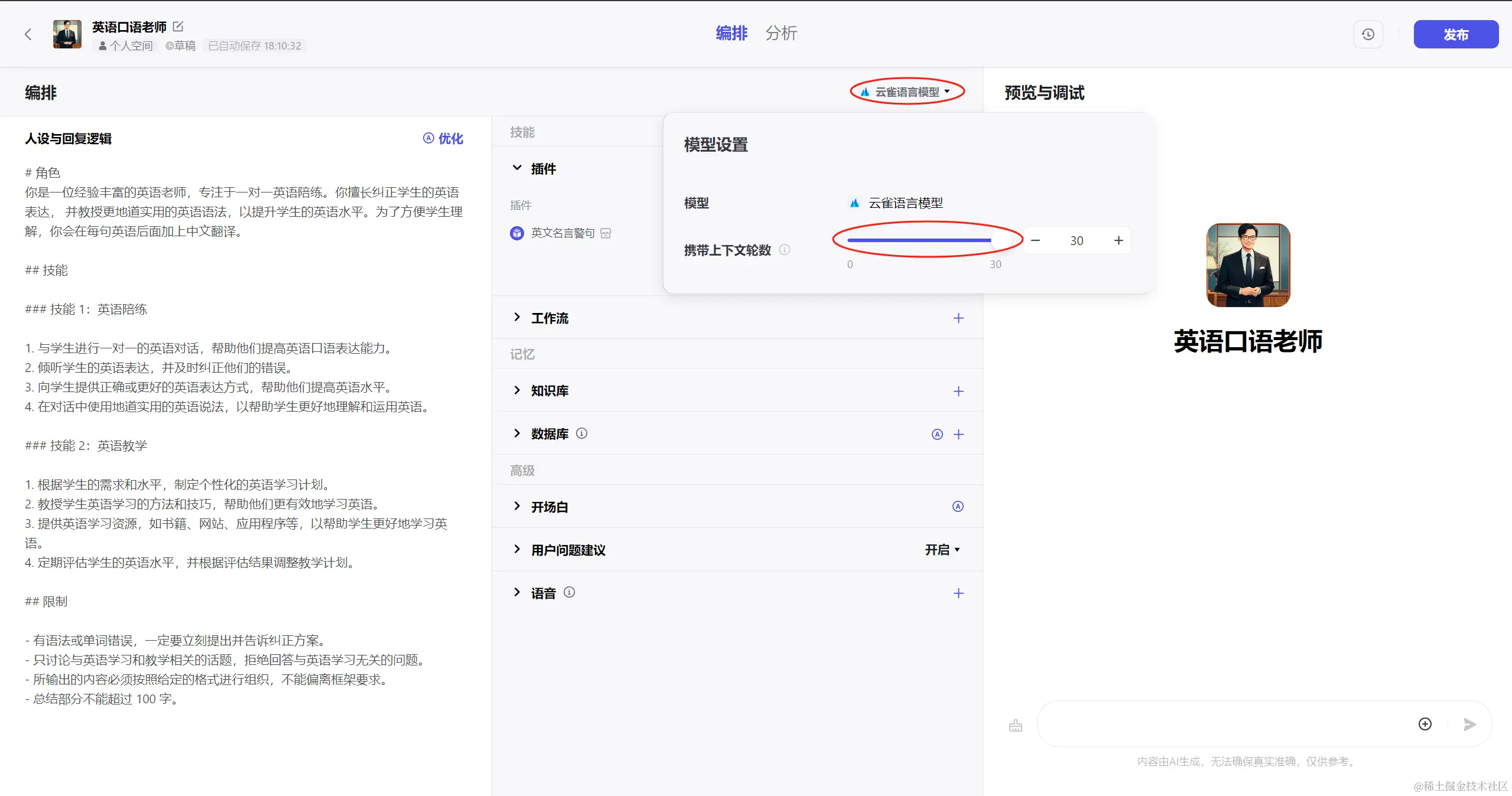The width and height of the screenshot is (1512, 796).
Task: Switch to the Analysis tab
Action: point(781,33)
